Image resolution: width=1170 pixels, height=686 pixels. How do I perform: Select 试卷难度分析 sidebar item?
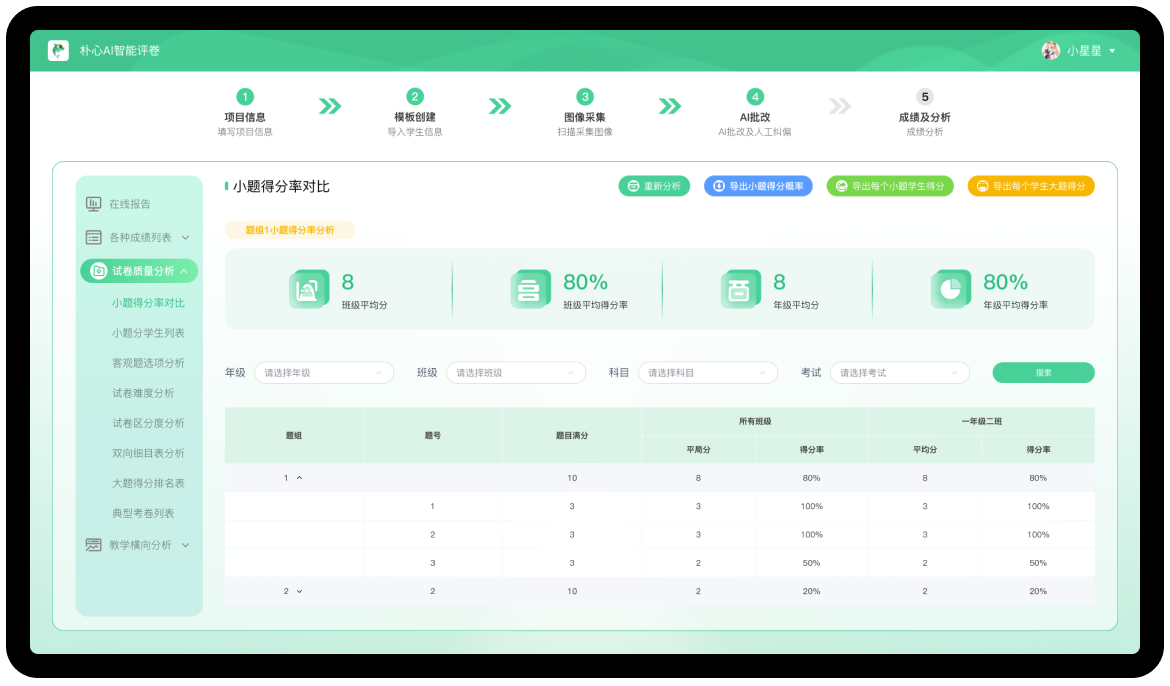coord(143,393)
